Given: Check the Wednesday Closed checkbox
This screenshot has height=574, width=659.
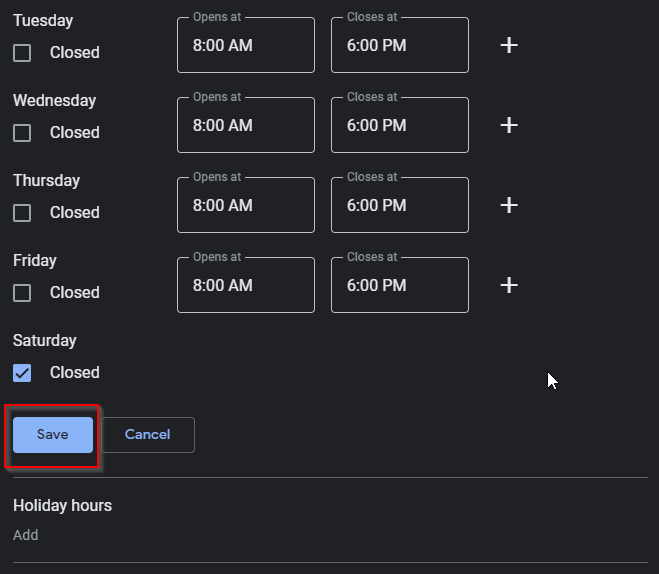Looking at the screenshot, I should click(x=22, y=133).
